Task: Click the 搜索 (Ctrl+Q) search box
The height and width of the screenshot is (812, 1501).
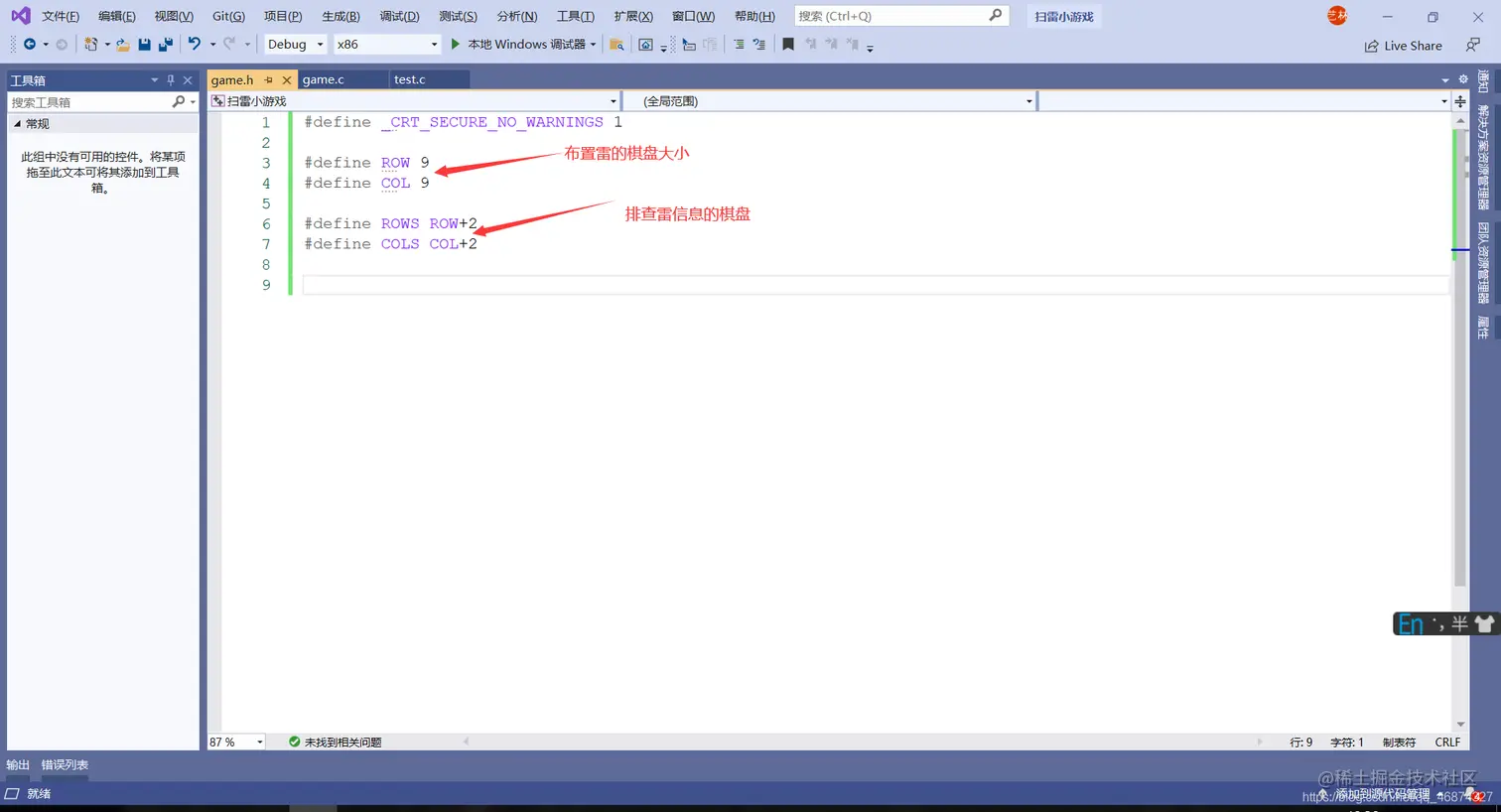Action: pos(901,16)
